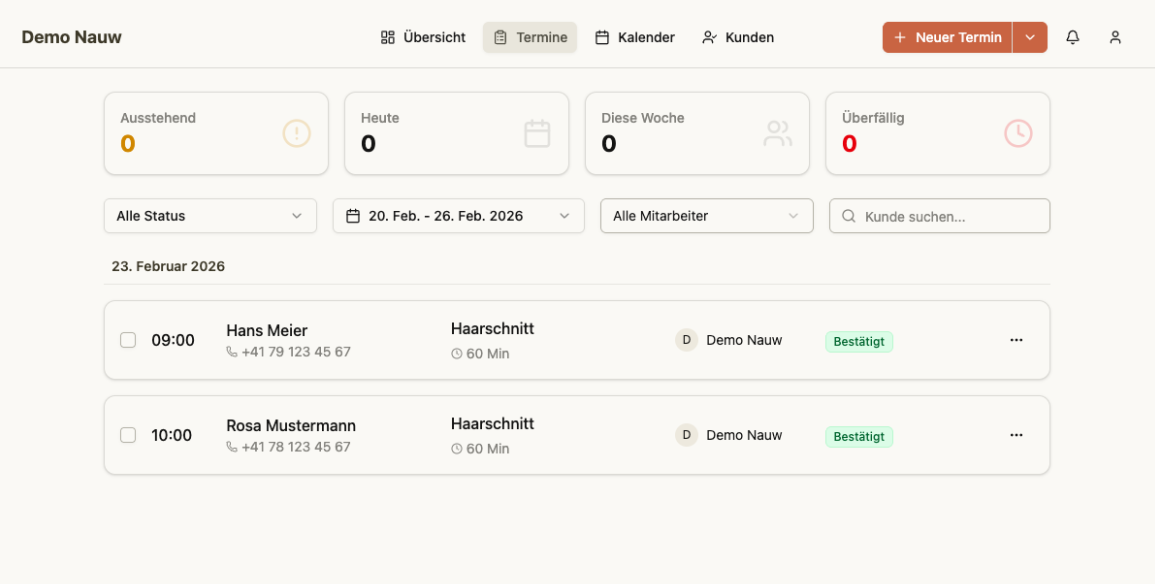The width and height of the screenshot is (1155, 584).
Task: Click the phone number +41 79 123 45 67
Action: [x=296, y=352]
